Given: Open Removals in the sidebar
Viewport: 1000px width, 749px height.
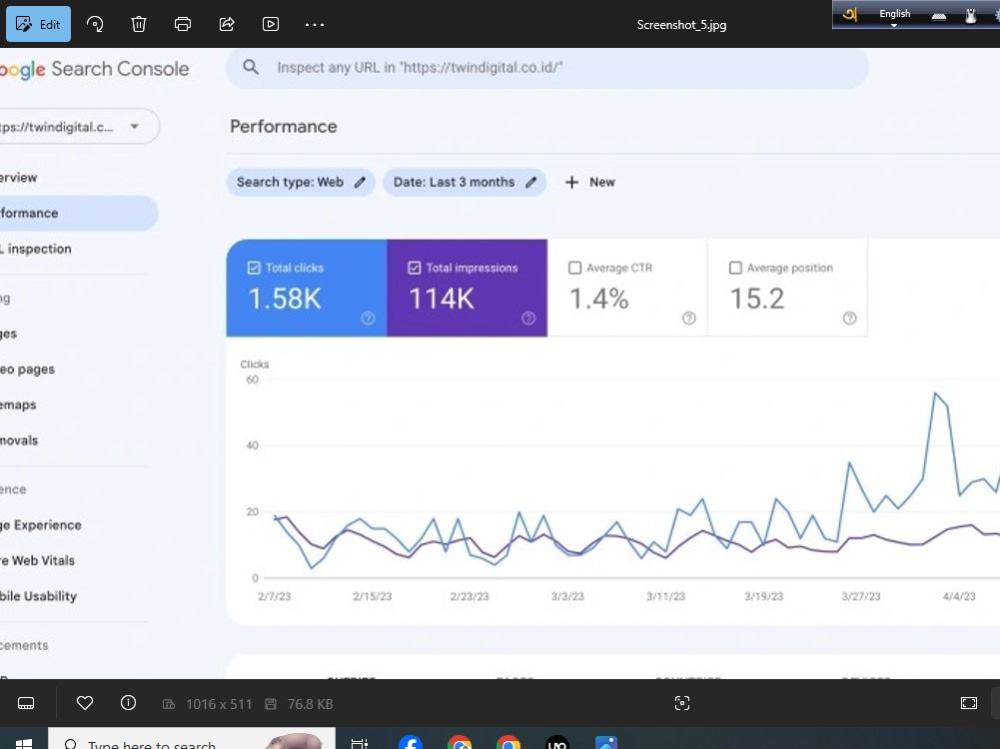Looking at the screenshot, I should 19,440.
